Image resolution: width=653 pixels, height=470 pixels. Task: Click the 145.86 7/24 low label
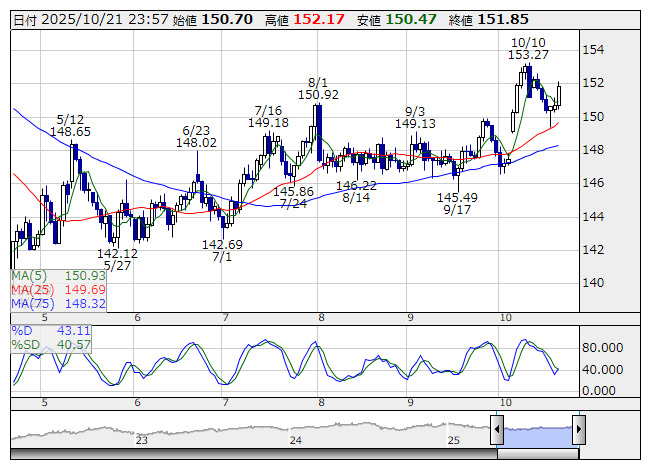click(x=293, y=197)
